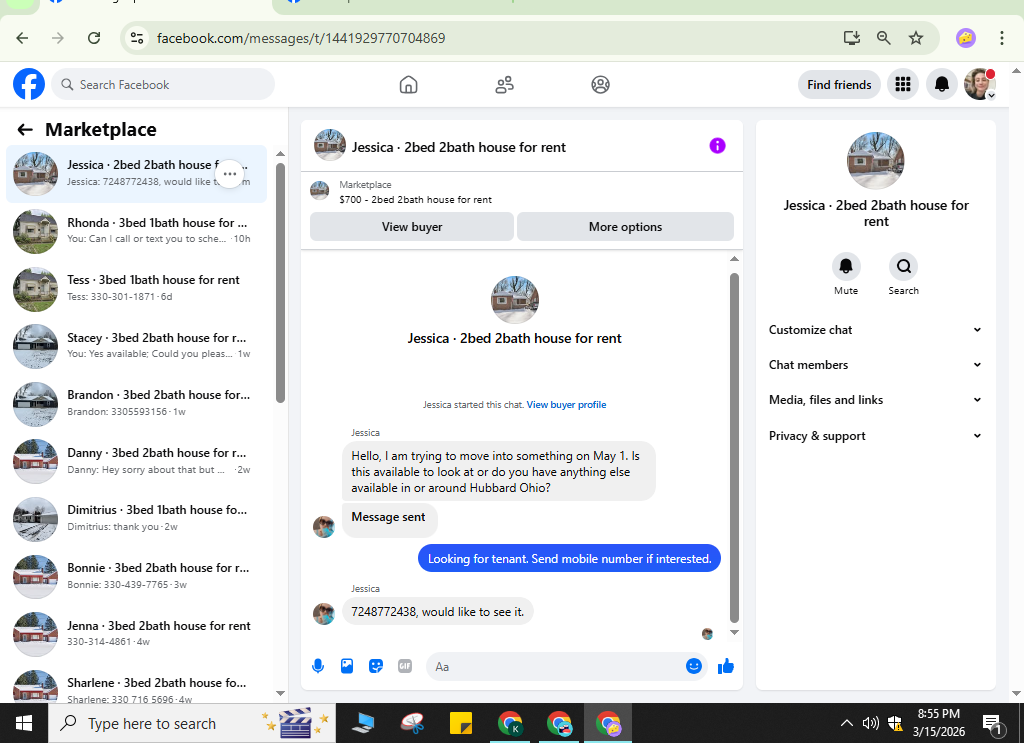The image size is (1024, 743).
Task: Click the conversation list scroll-down arrow
Action: pyautogui.click(x=280, y=693)
